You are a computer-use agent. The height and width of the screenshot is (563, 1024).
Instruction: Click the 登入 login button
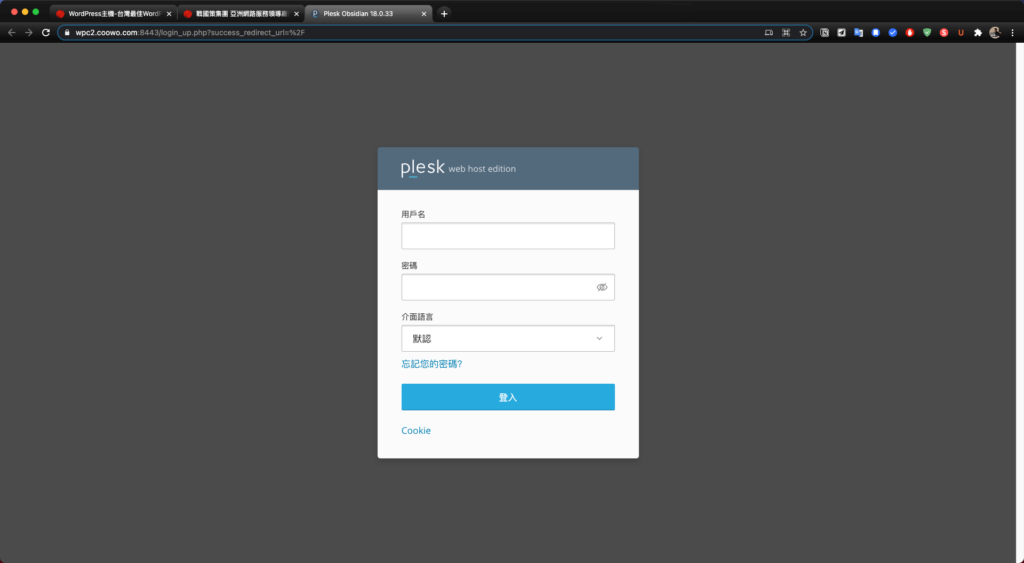508,397
